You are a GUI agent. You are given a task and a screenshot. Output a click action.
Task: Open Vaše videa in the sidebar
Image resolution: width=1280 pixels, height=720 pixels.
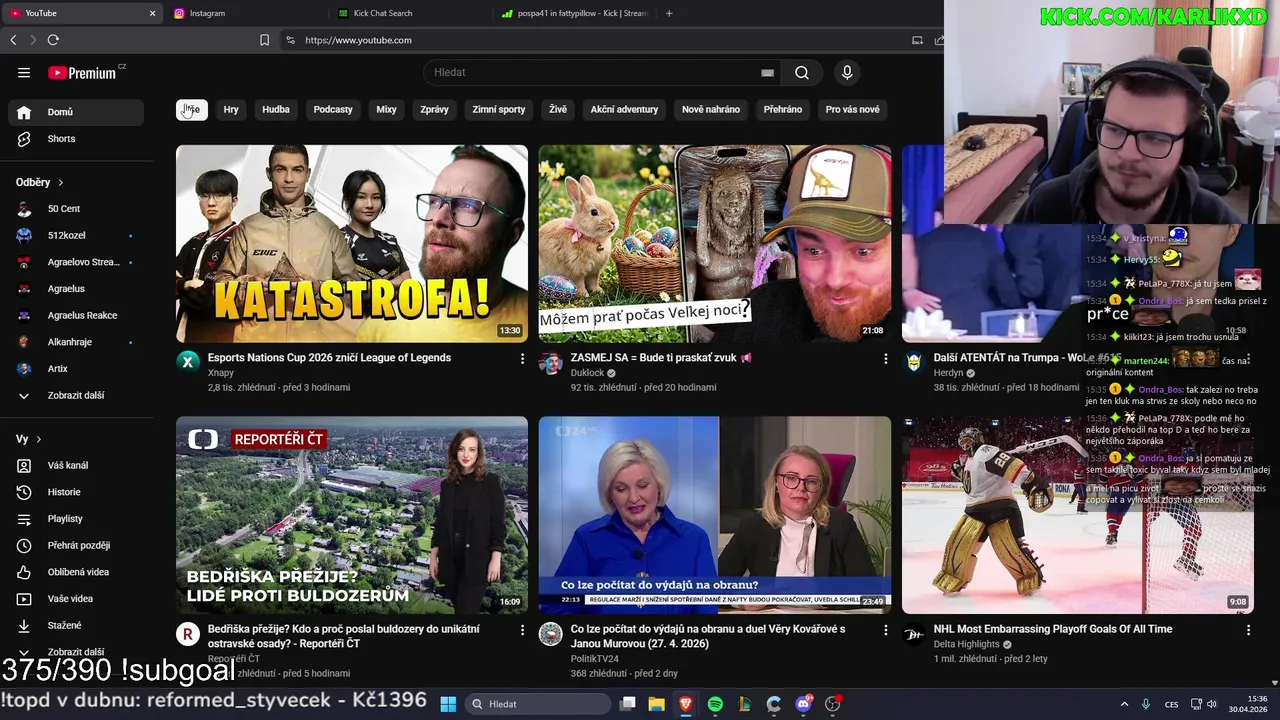pyautogui.click(x=76, y=599)
